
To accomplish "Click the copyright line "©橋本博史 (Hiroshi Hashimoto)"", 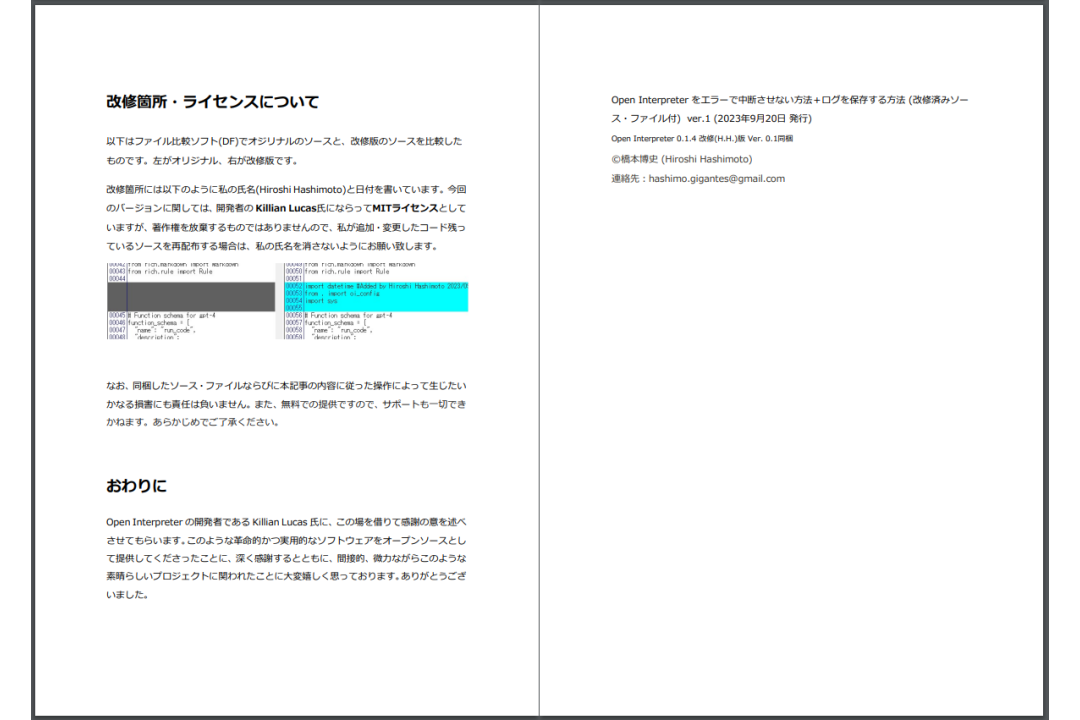I will [x=681, y=159].
